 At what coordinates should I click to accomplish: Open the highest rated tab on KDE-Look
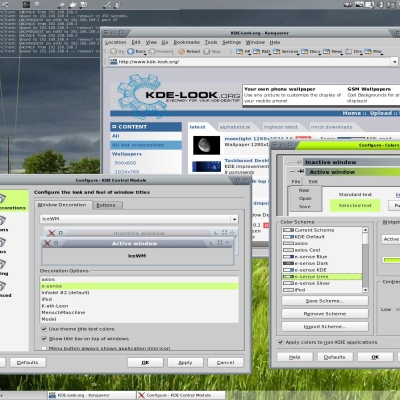click(280, 127)
